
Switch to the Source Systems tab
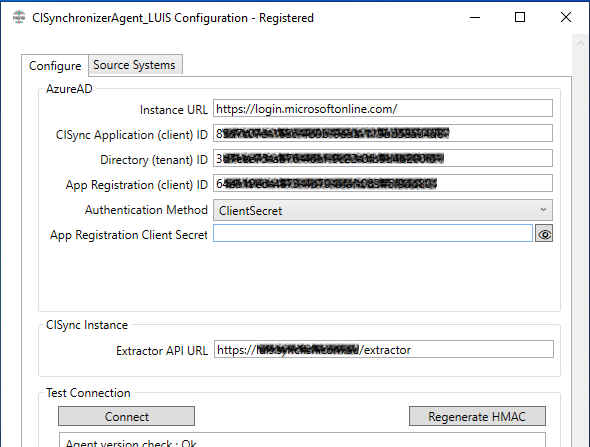point(135,65)
